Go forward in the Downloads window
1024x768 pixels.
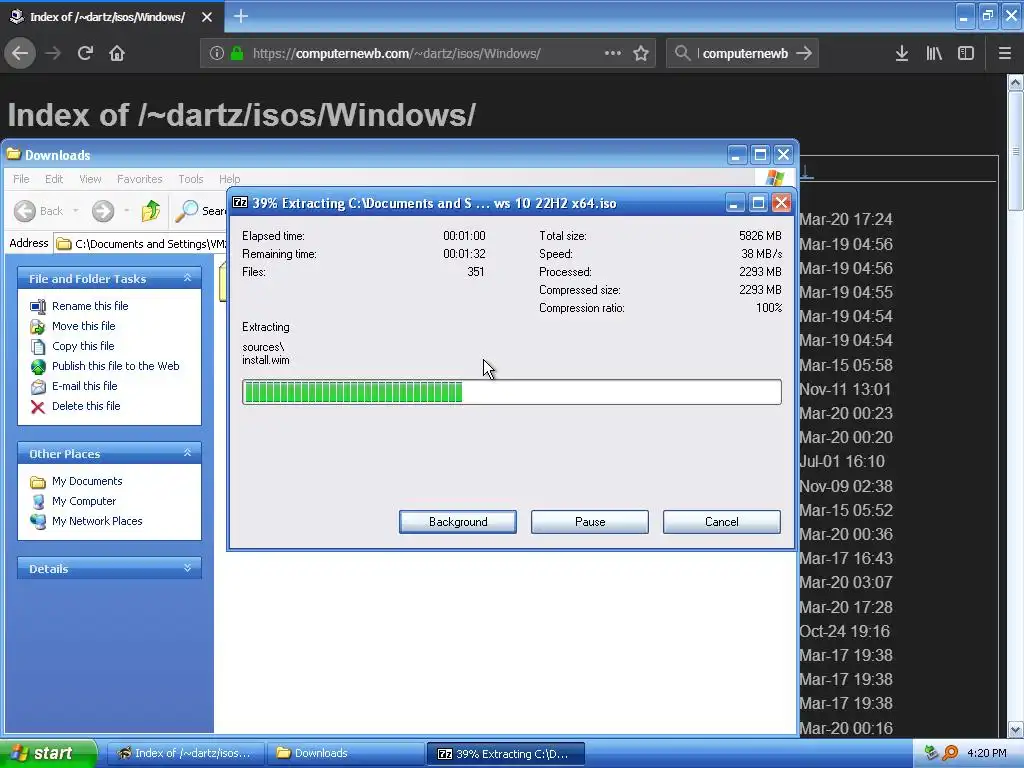pyautogui.click(x=103, y=211)
